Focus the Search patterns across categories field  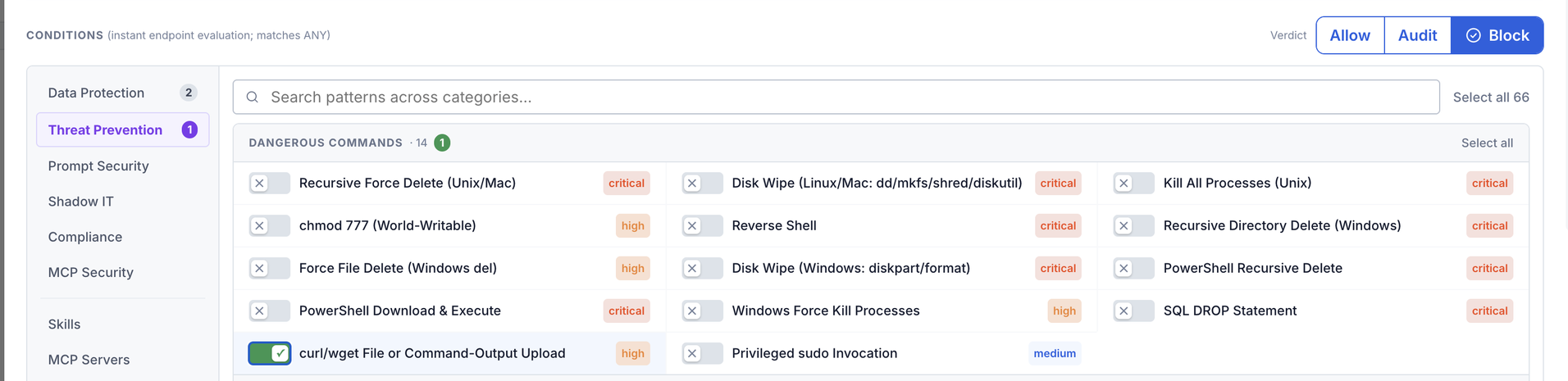click(x=836, y=98)
